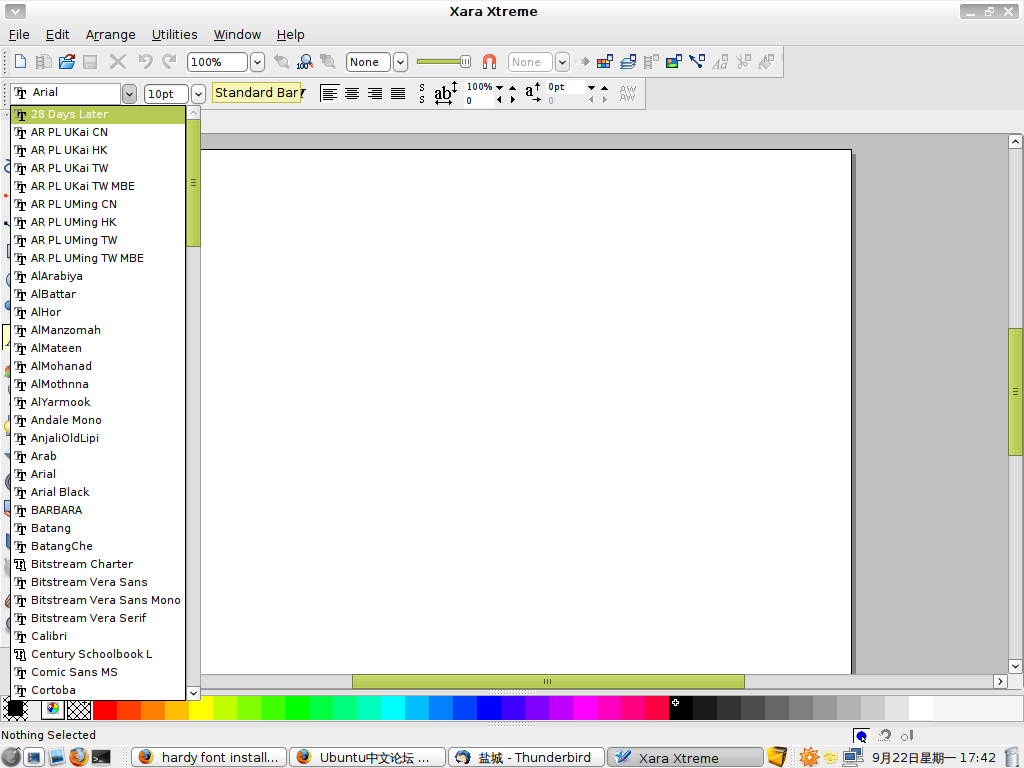Expand the 10pt font size dropdown
Viewport: 1024px width, 768px height.
pyautogui.click(x=199, y=94)
